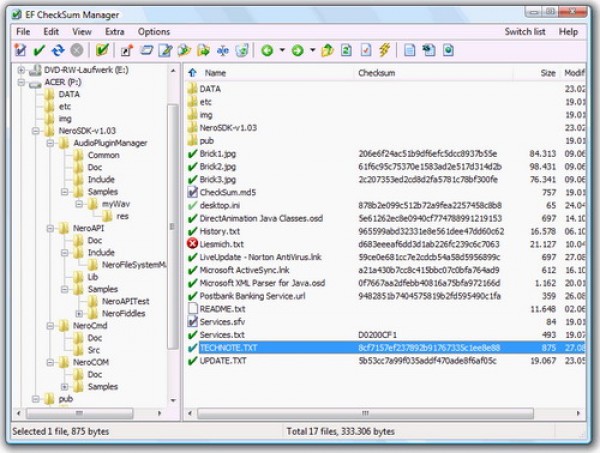The image size is (600, 453).
Task: Click the folder tree scroll down arrow
Action: click(173, 401)
